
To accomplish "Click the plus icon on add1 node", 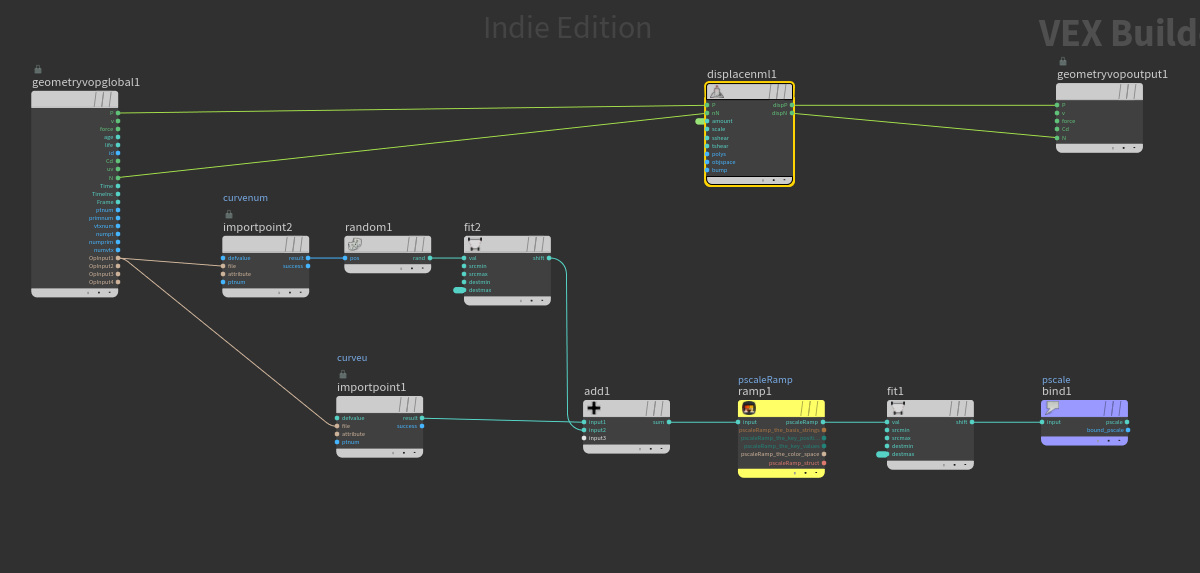I will coord(594,408).
